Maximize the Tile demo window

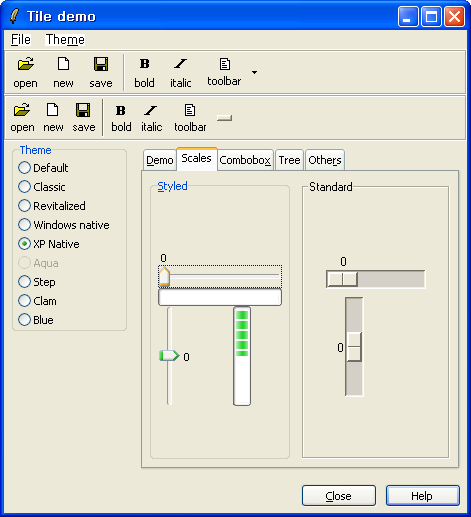431,16
